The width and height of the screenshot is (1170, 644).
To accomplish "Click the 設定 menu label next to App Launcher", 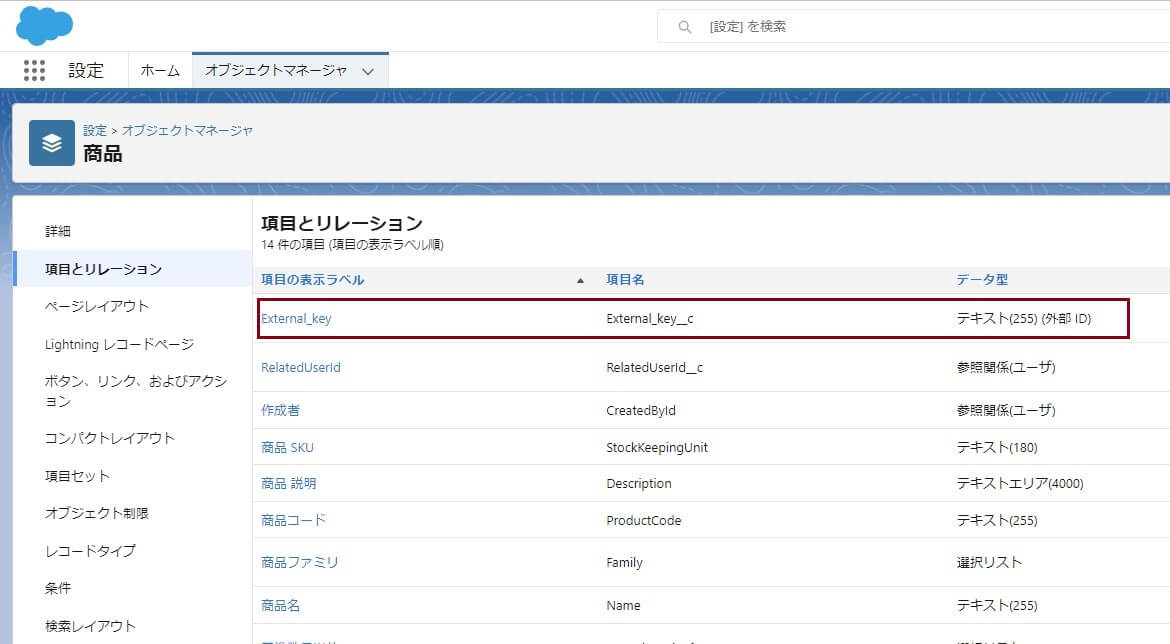I will tap(86, 70).
